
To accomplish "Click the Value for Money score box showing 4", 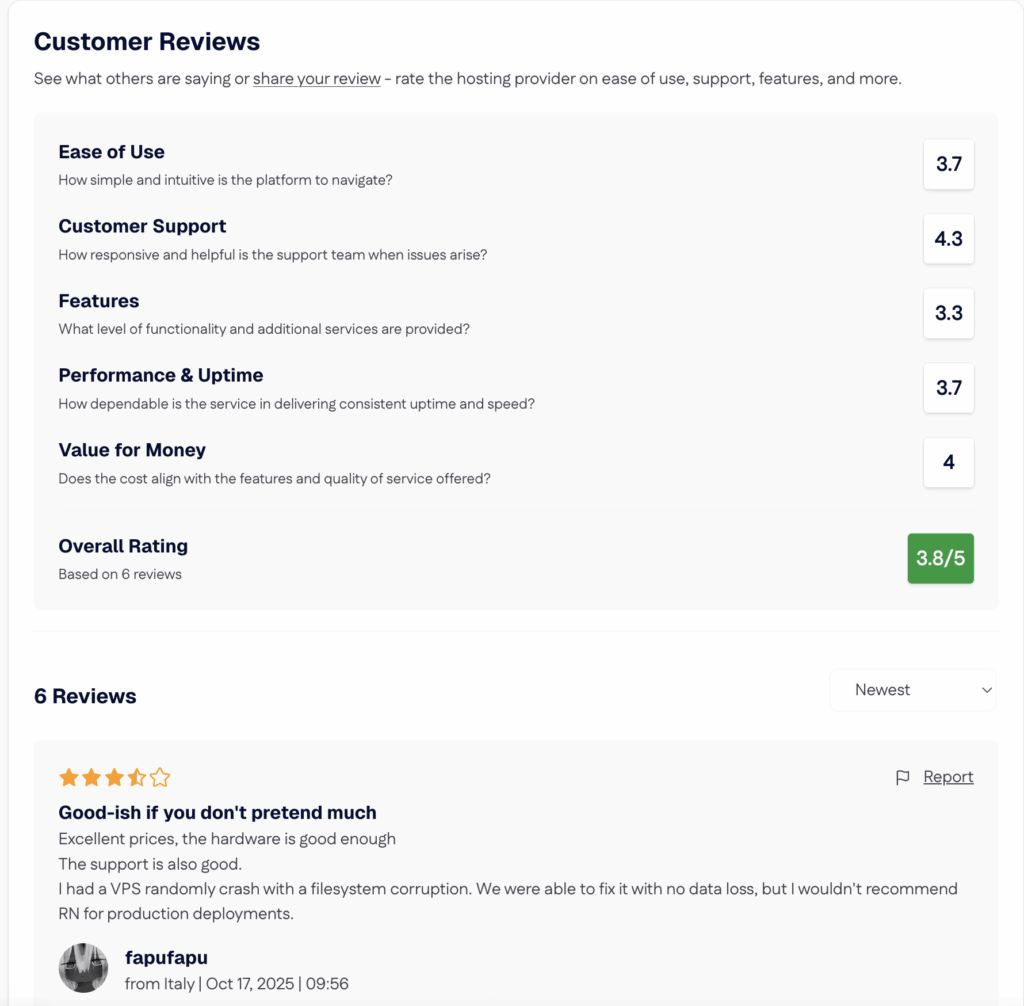I will click(948, 462).
